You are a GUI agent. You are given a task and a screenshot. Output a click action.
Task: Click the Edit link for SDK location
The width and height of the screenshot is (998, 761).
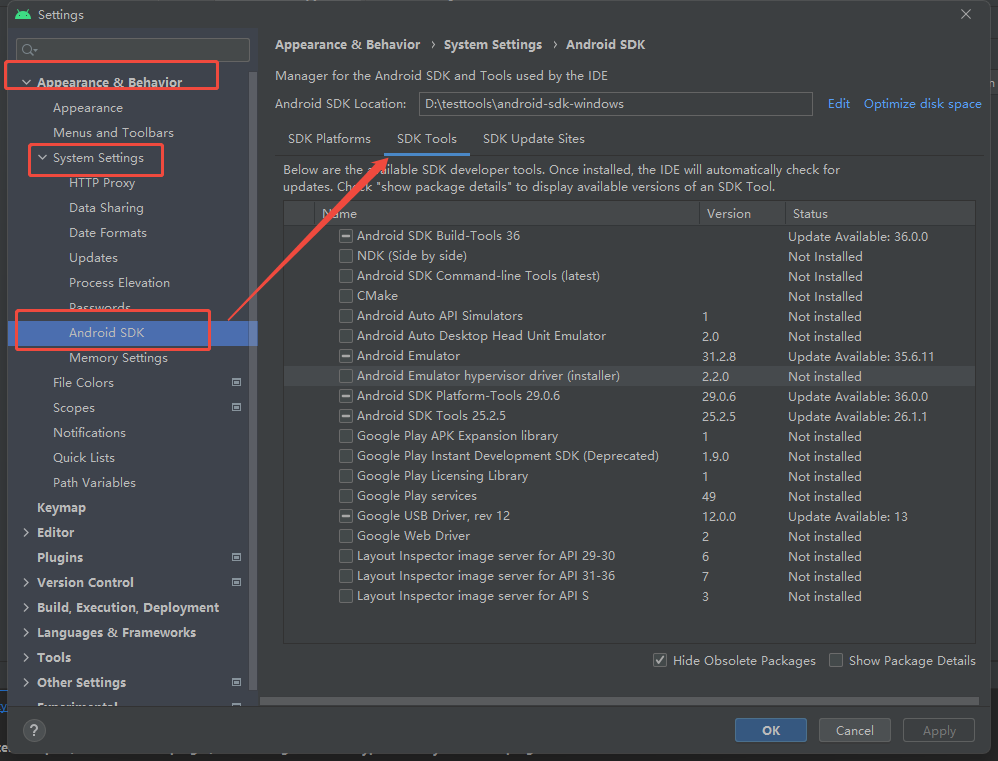coord(838,104)
